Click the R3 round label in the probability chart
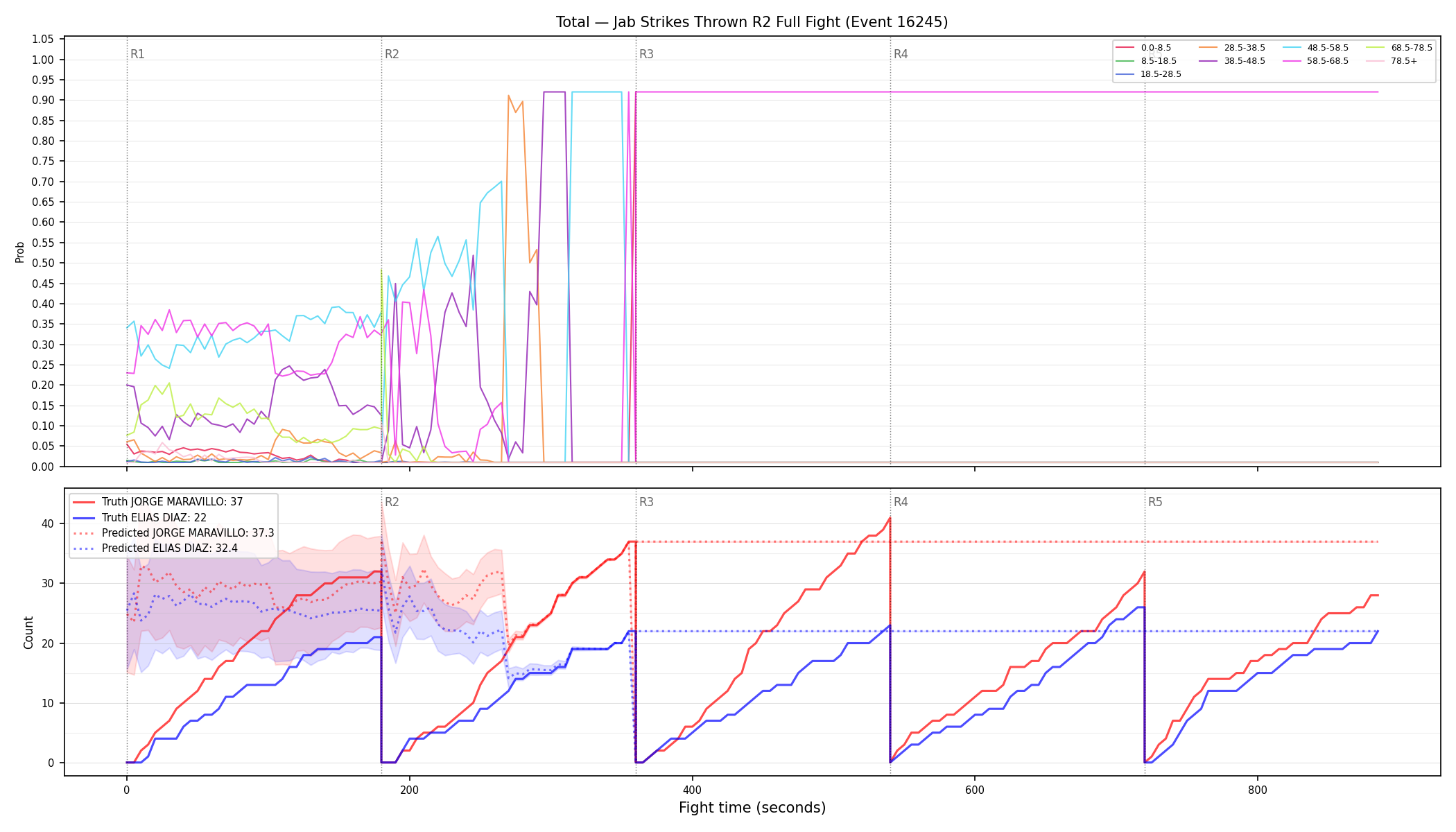 click(646, 54)
